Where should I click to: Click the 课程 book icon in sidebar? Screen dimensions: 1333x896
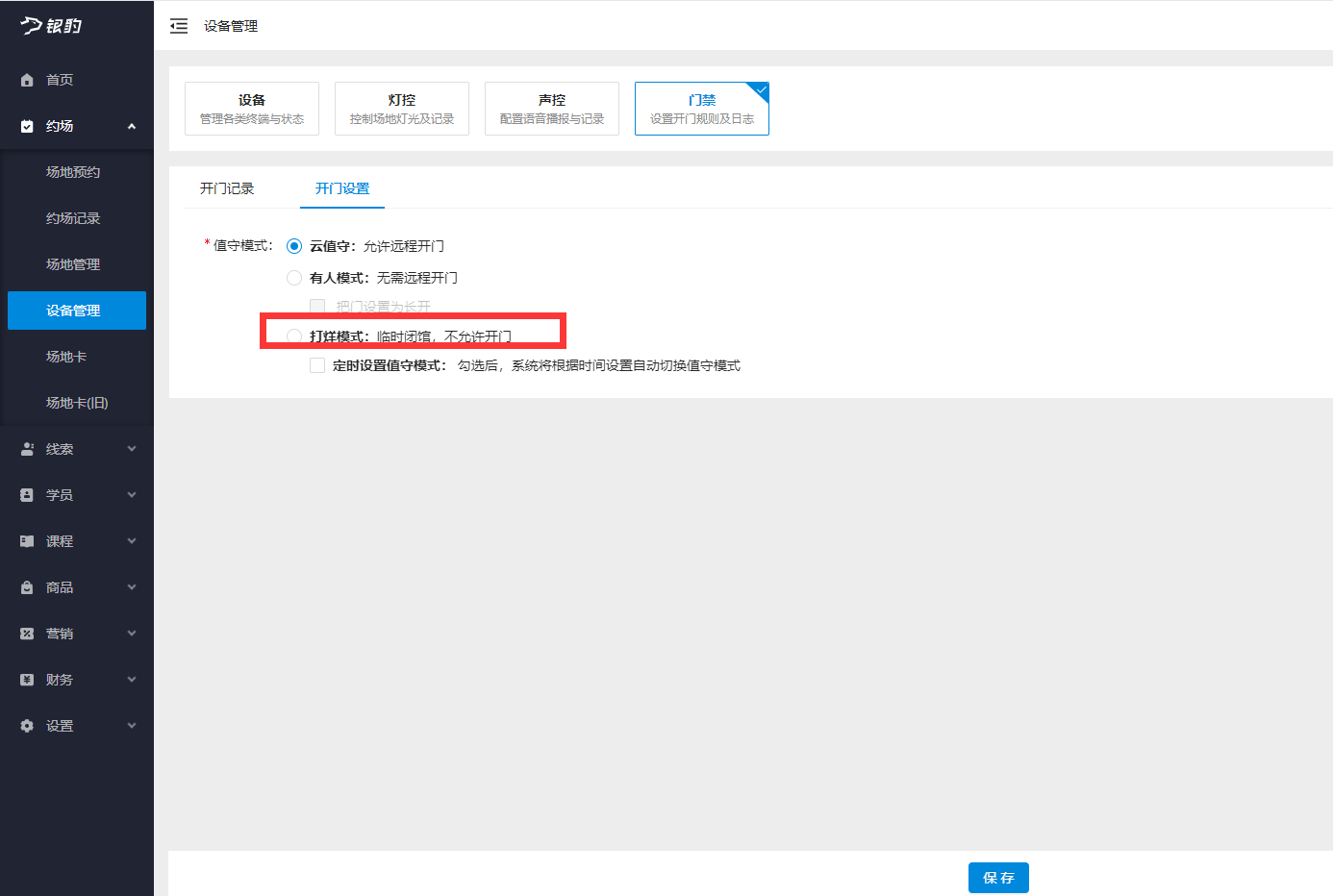coord(27,541)
